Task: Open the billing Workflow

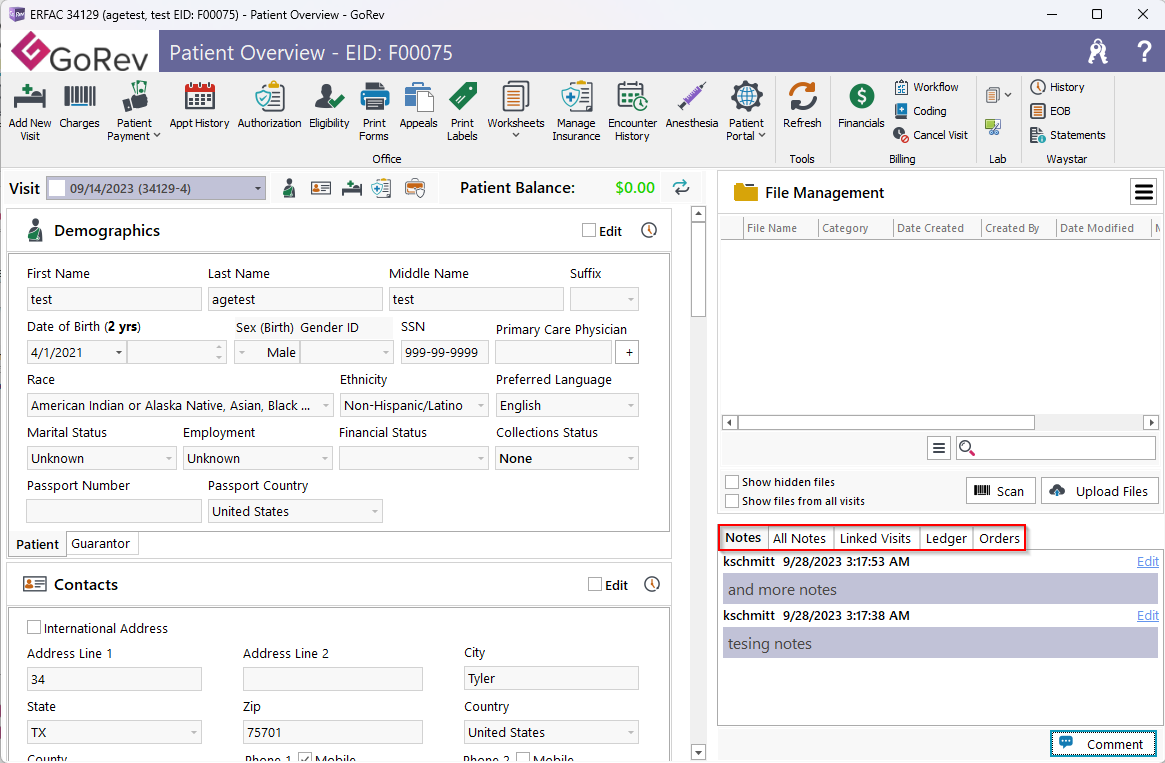Action: 927,87
